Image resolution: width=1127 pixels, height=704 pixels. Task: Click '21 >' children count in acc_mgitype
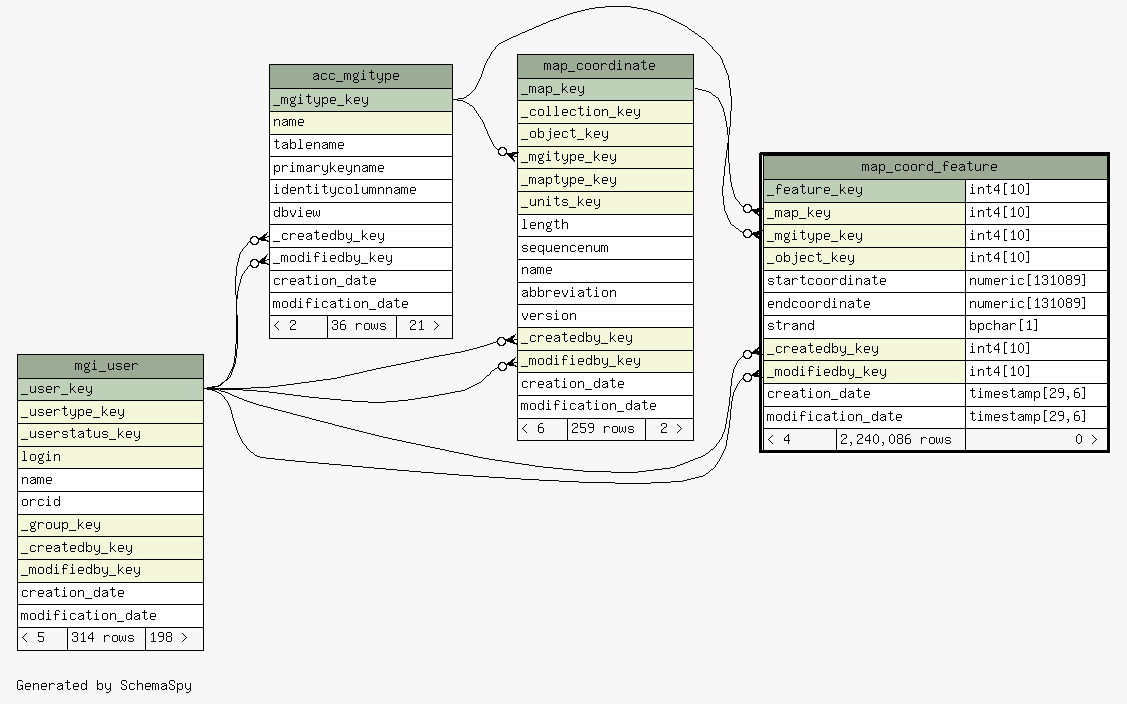tap(424, 326)
